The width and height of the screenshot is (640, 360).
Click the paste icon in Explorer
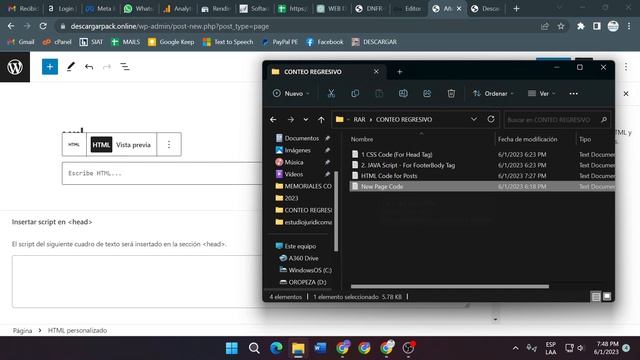[x=379, y=93]
